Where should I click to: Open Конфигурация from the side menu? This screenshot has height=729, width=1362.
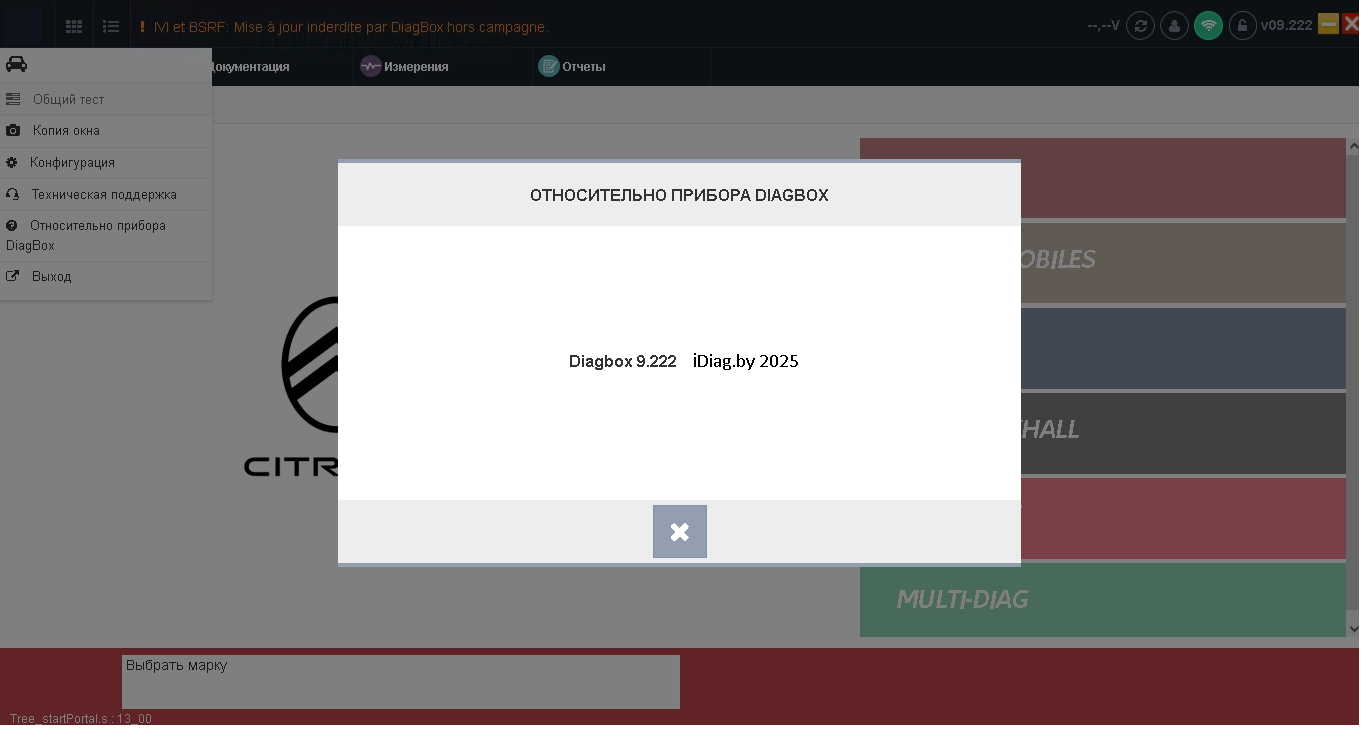(72, 163)
